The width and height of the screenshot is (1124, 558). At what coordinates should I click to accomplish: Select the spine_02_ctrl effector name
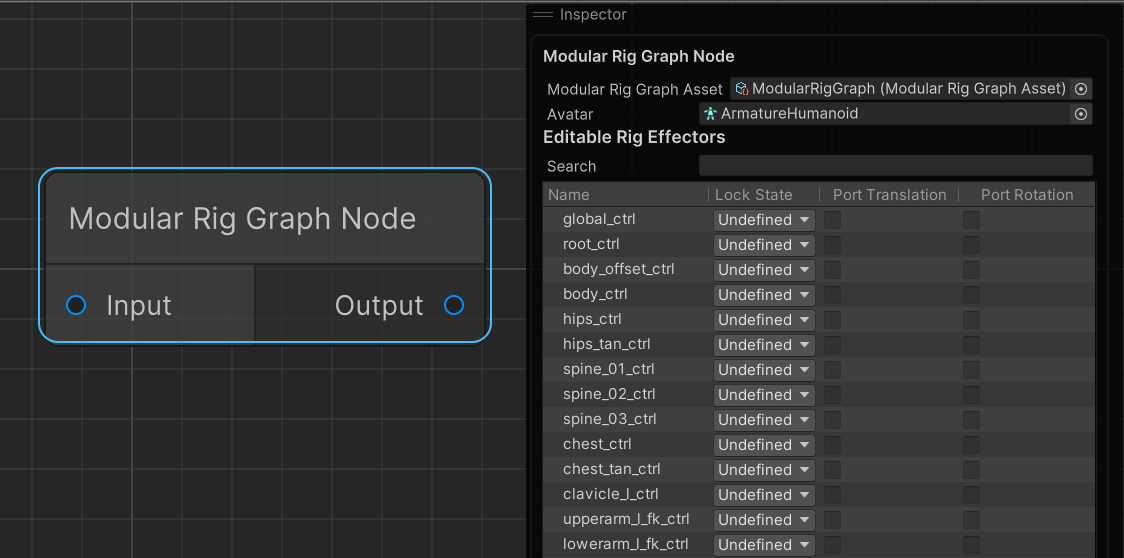(609, 394)
